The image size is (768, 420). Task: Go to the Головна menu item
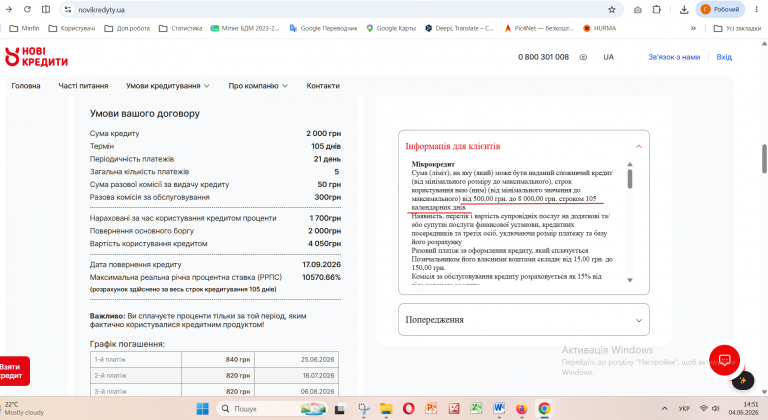(26, 86)
